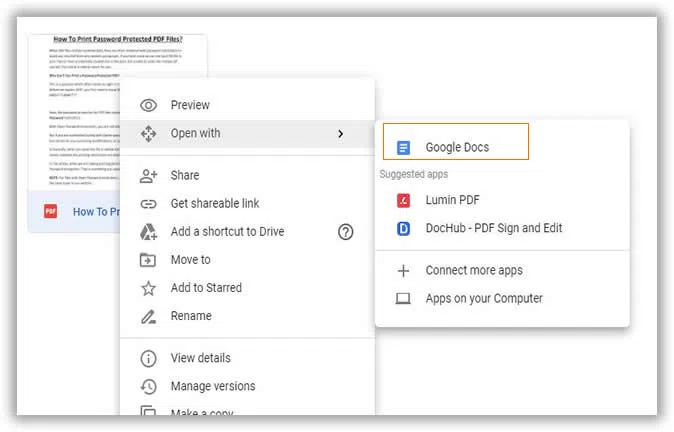Click the info circle icon for View details
674x432 pixels.
[x=148, y=358]
